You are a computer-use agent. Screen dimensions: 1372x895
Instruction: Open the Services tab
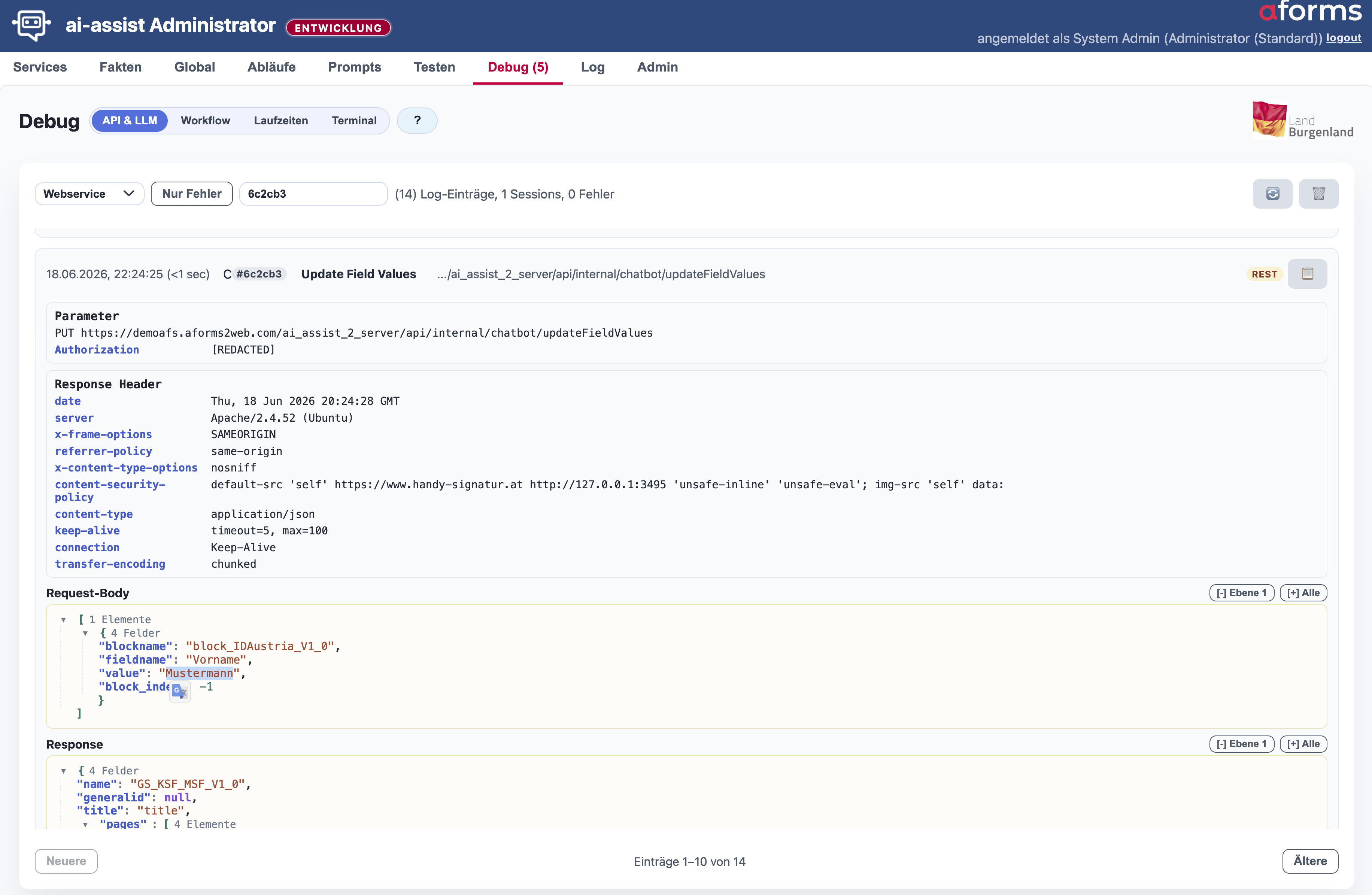tap(40, 67)
